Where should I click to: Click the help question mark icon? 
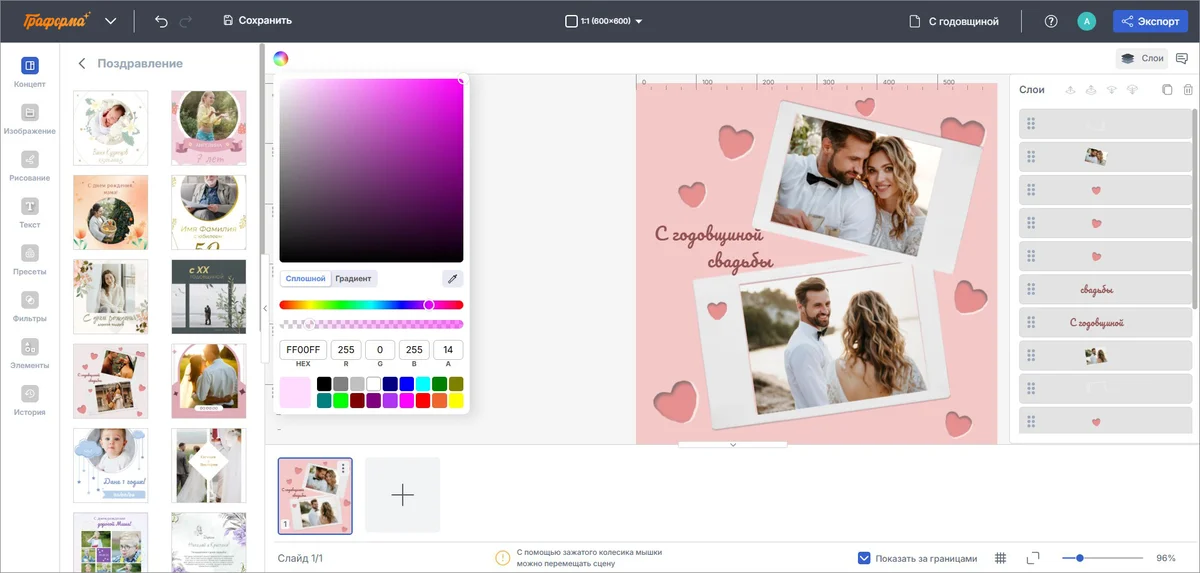click(x=1051, y=21)
